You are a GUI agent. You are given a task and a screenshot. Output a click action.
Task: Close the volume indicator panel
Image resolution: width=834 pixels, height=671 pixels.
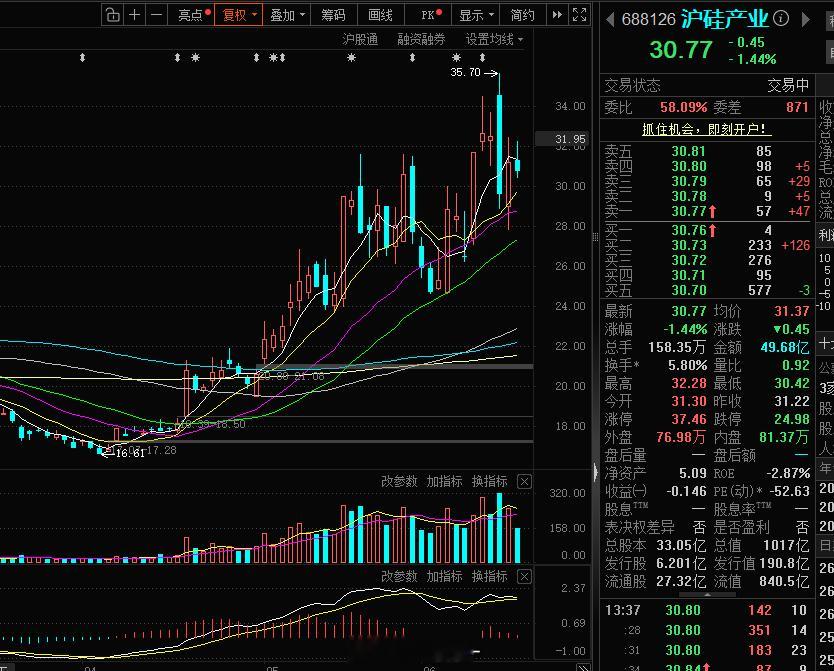pyautogui.click(x=524, y=482)
